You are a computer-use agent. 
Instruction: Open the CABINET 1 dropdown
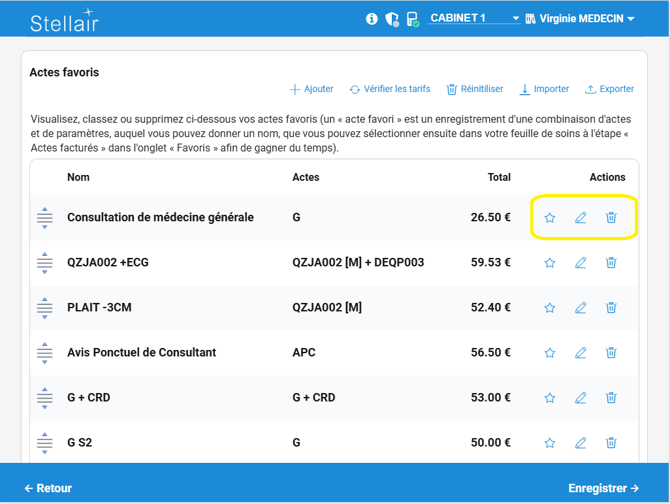474,19
